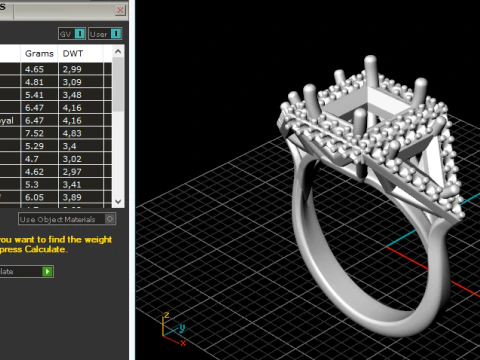Close the metal weight panel
This screenshot has height=360, width=480.
pyautogui.click(x=120, y=11)
